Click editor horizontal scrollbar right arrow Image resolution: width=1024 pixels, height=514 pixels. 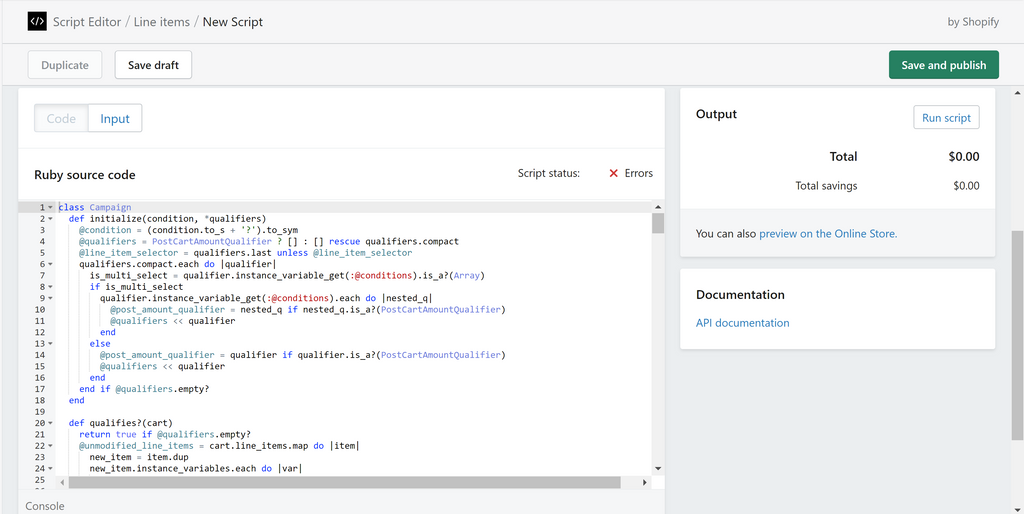[644, 482]
